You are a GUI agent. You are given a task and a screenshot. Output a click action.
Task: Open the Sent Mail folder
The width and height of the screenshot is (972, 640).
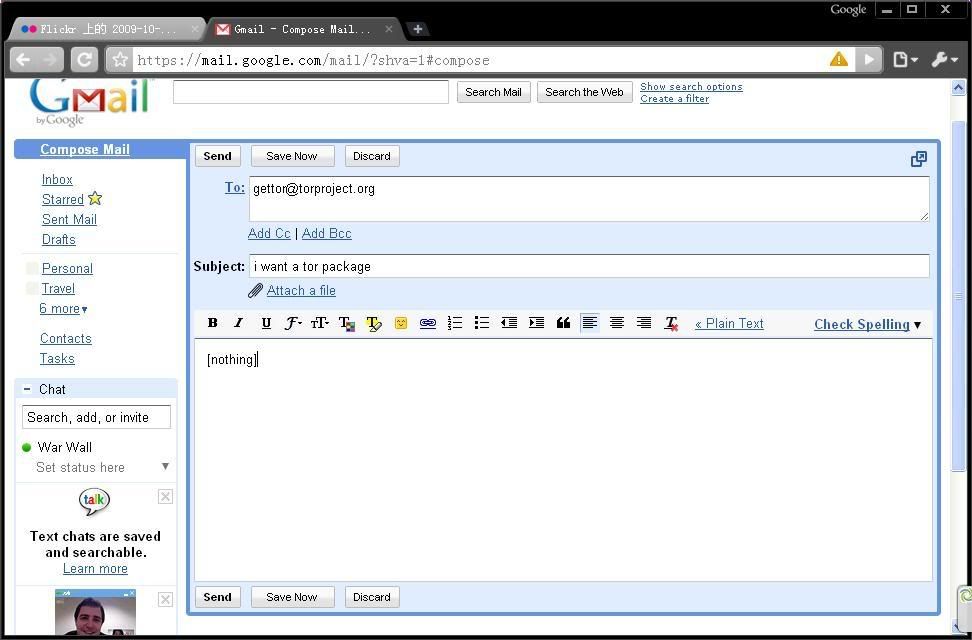point(69,219)
